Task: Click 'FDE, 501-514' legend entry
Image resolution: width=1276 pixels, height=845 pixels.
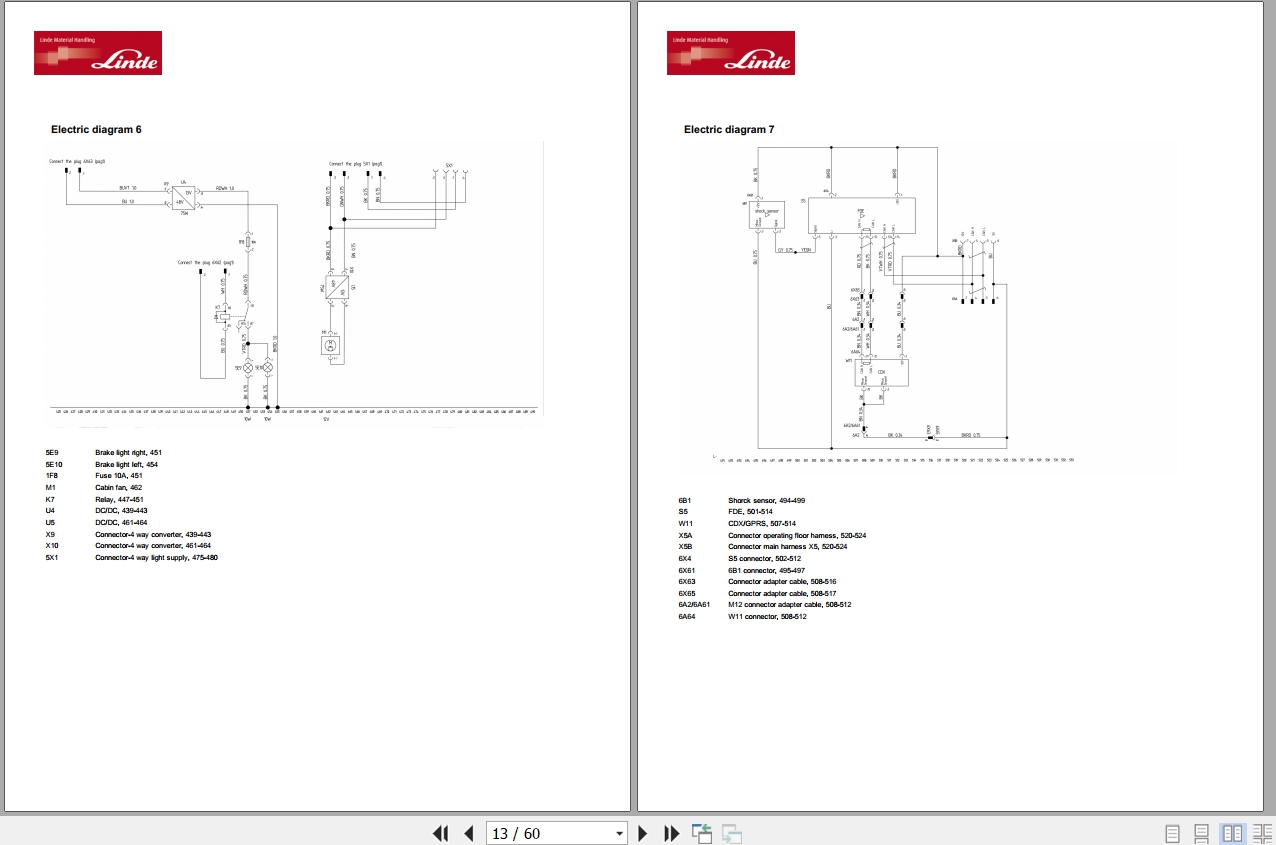Action: point(751,511)
